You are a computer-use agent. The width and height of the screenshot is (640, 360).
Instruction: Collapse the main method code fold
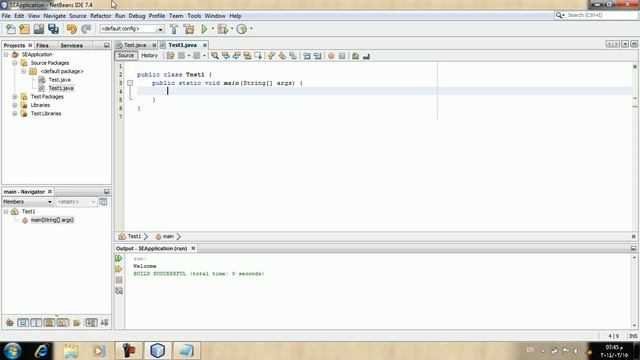click(x=130, y=83)
